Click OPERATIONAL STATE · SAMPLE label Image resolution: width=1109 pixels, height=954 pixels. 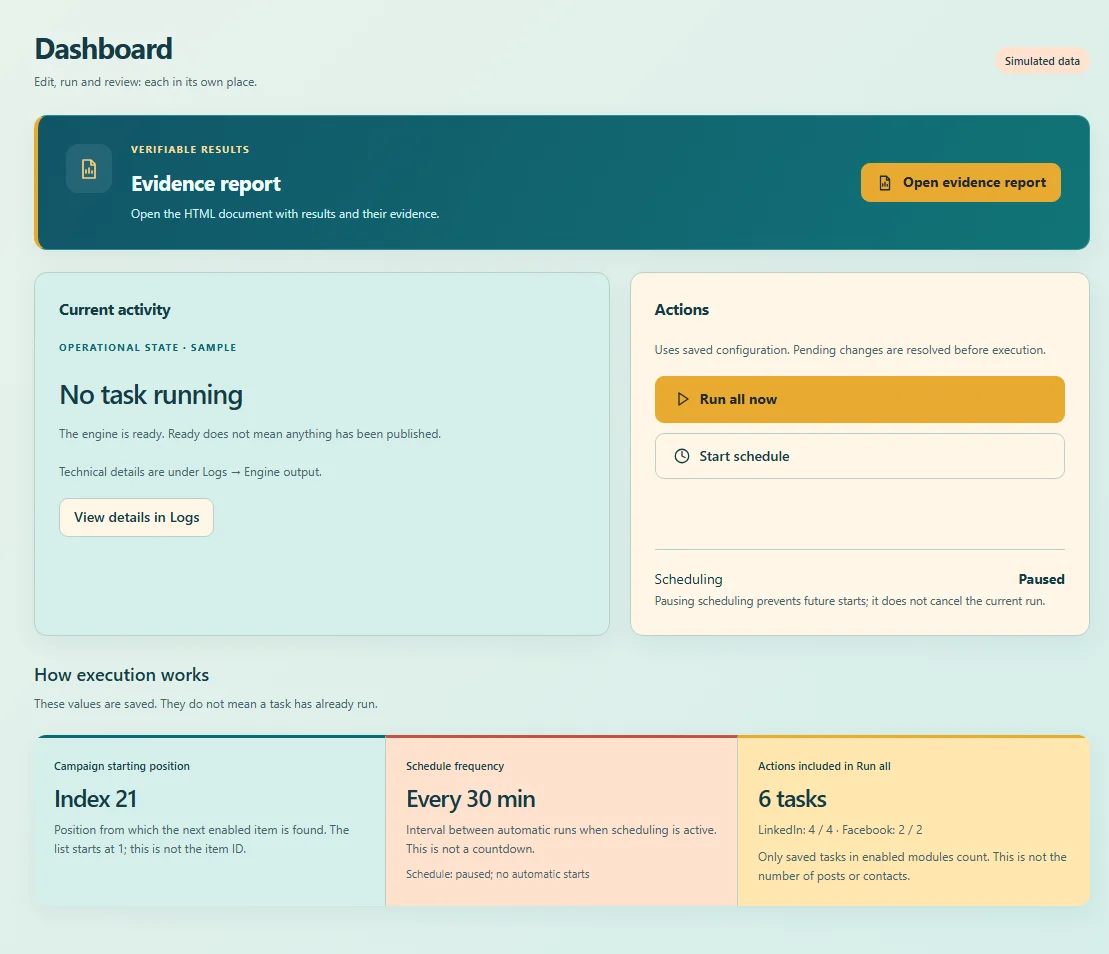click(x=148, y=347)
